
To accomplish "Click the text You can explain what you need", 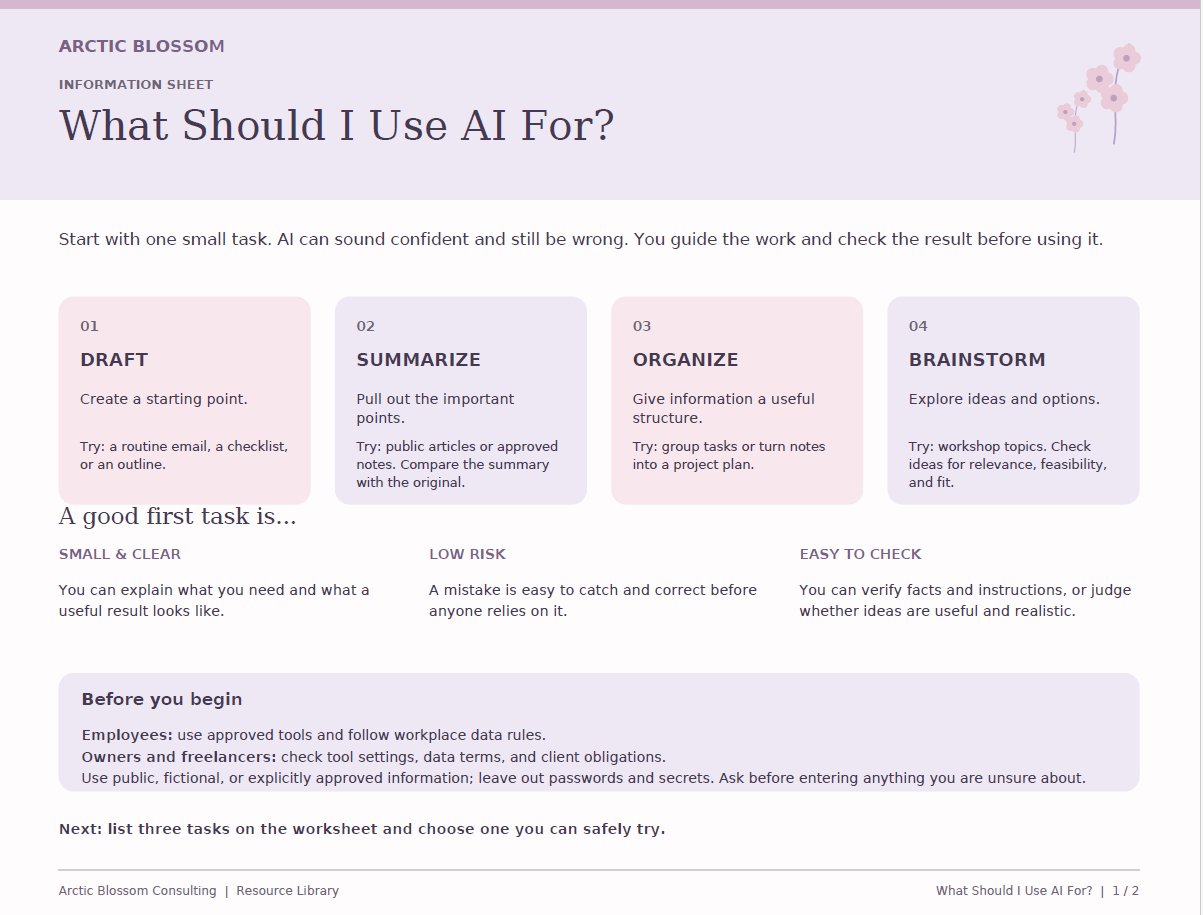I will (x=214, y=600).
